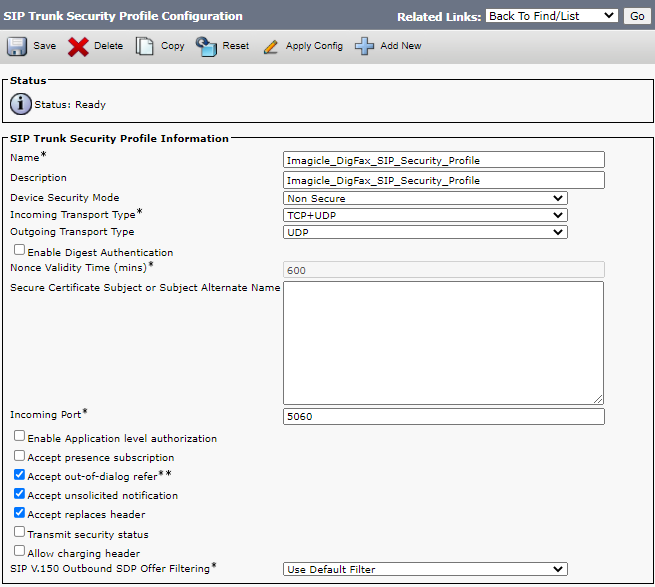Click the Secure Certificate Subject text area
The image size is (655, 587).
coord(444,342)
